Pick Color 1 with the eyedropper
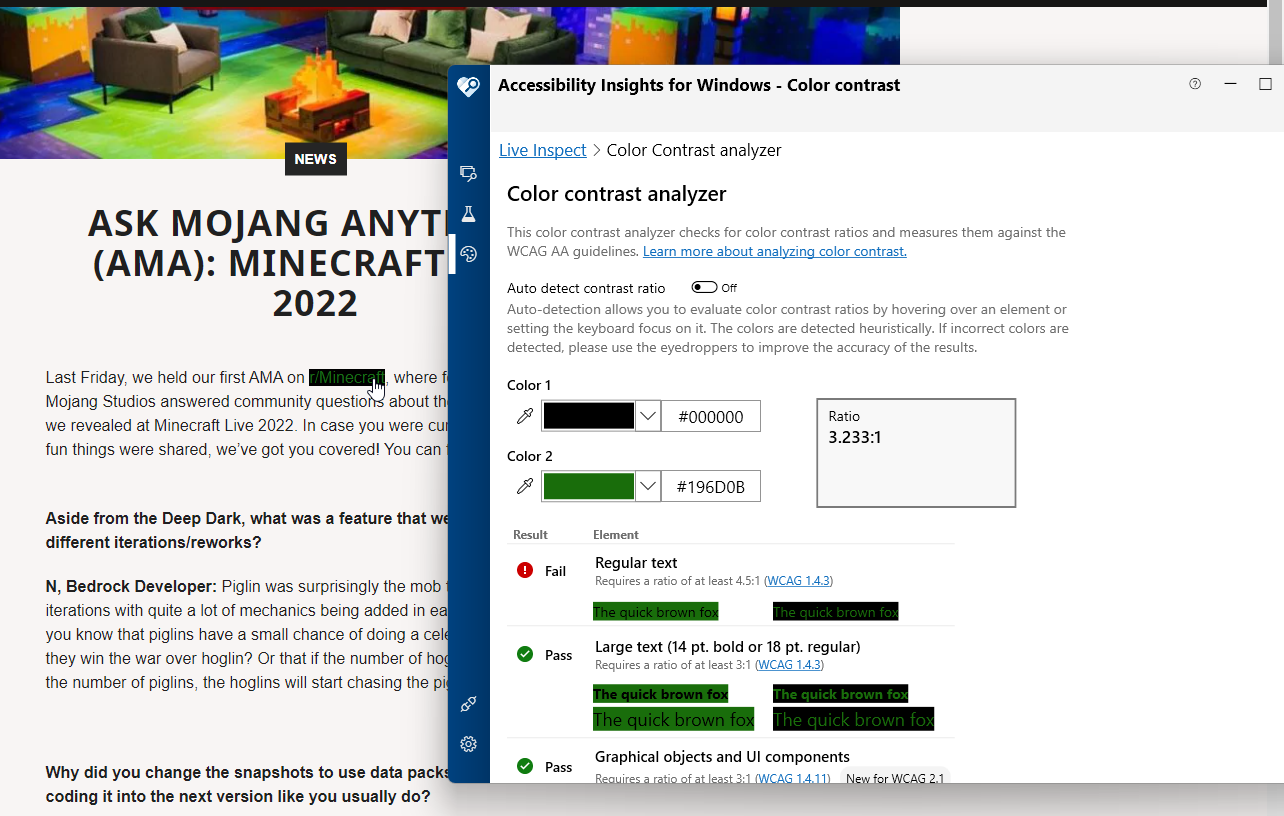Image resolution: width=1284 pixels, height=816 pixels. 524,416
